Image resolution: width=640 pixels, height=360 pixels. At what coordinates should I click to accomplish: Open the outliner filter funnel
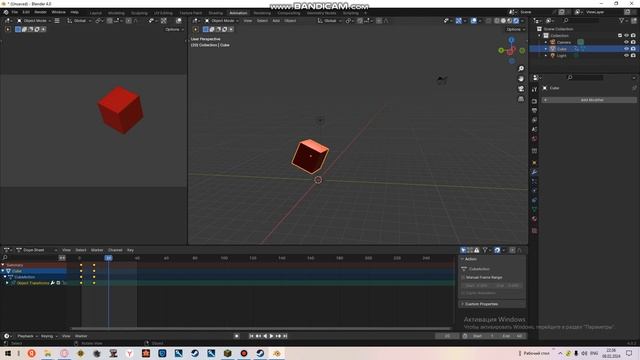pos(621,20)
